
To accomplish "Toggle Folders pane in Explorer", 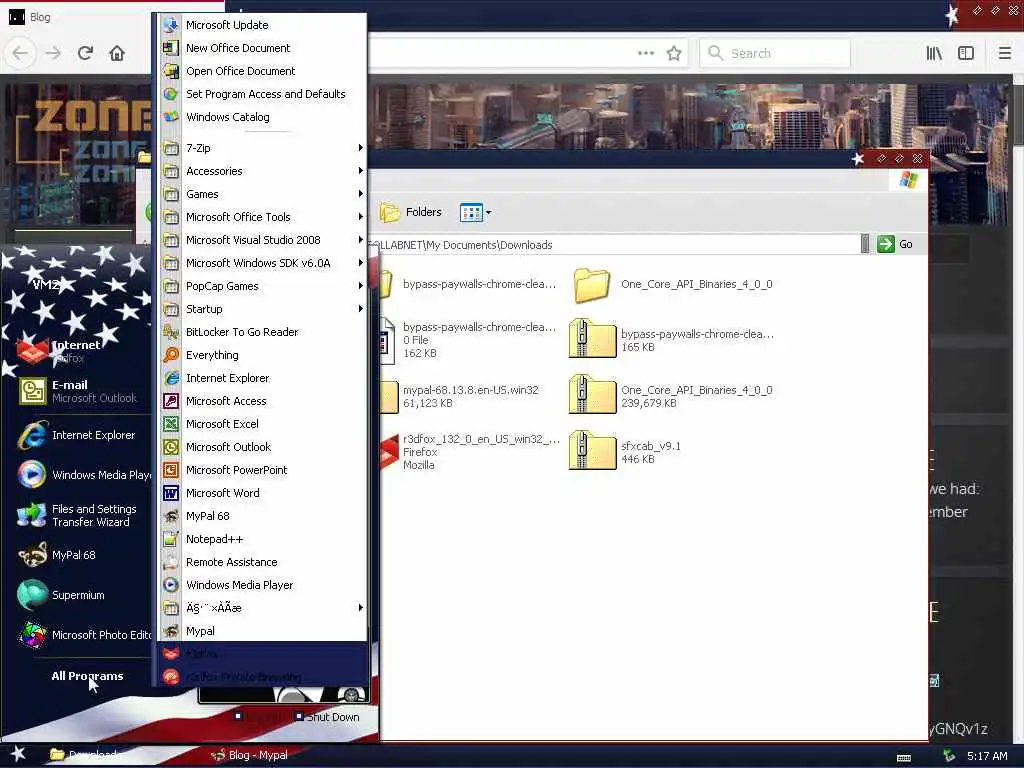I will point(410,212).
